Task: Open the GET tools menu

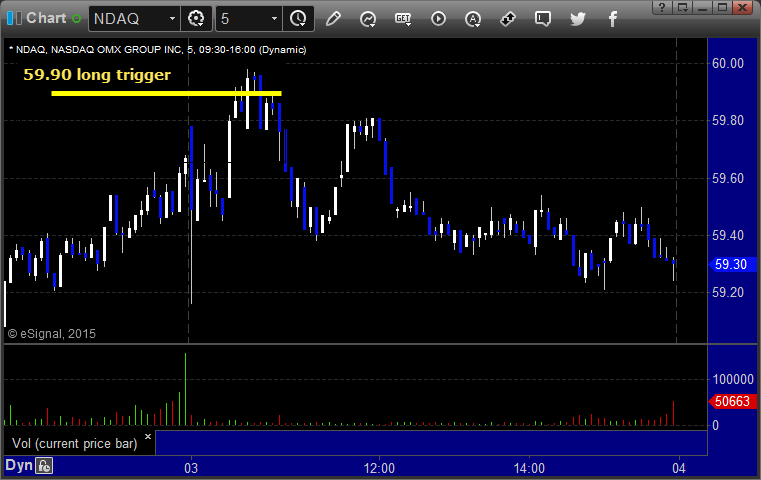Action: (403, 19)
